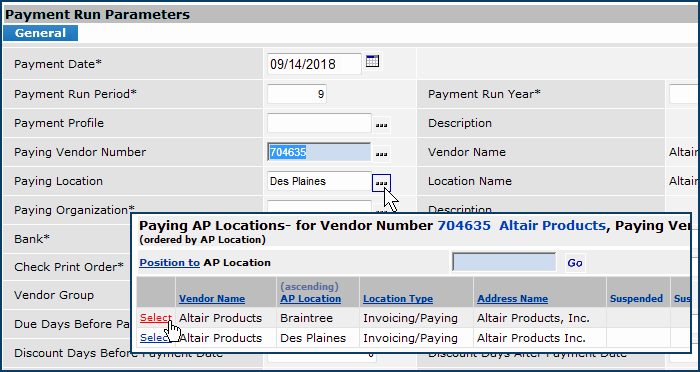This screenshot has height=372, width=700.
Task: Click the Position to link
Action: pyautogui.click(x=169, y=263)
